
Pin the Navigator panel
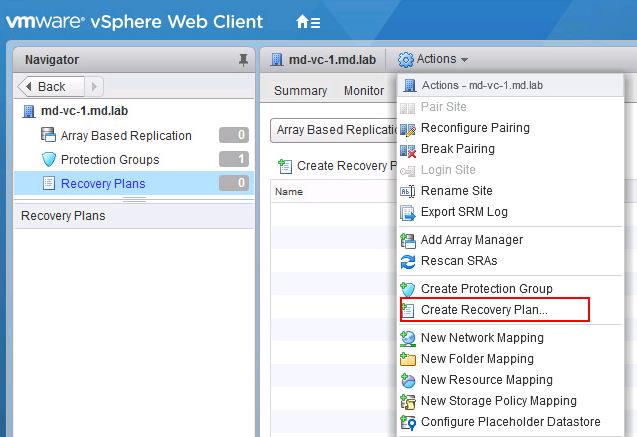point(243,60)
